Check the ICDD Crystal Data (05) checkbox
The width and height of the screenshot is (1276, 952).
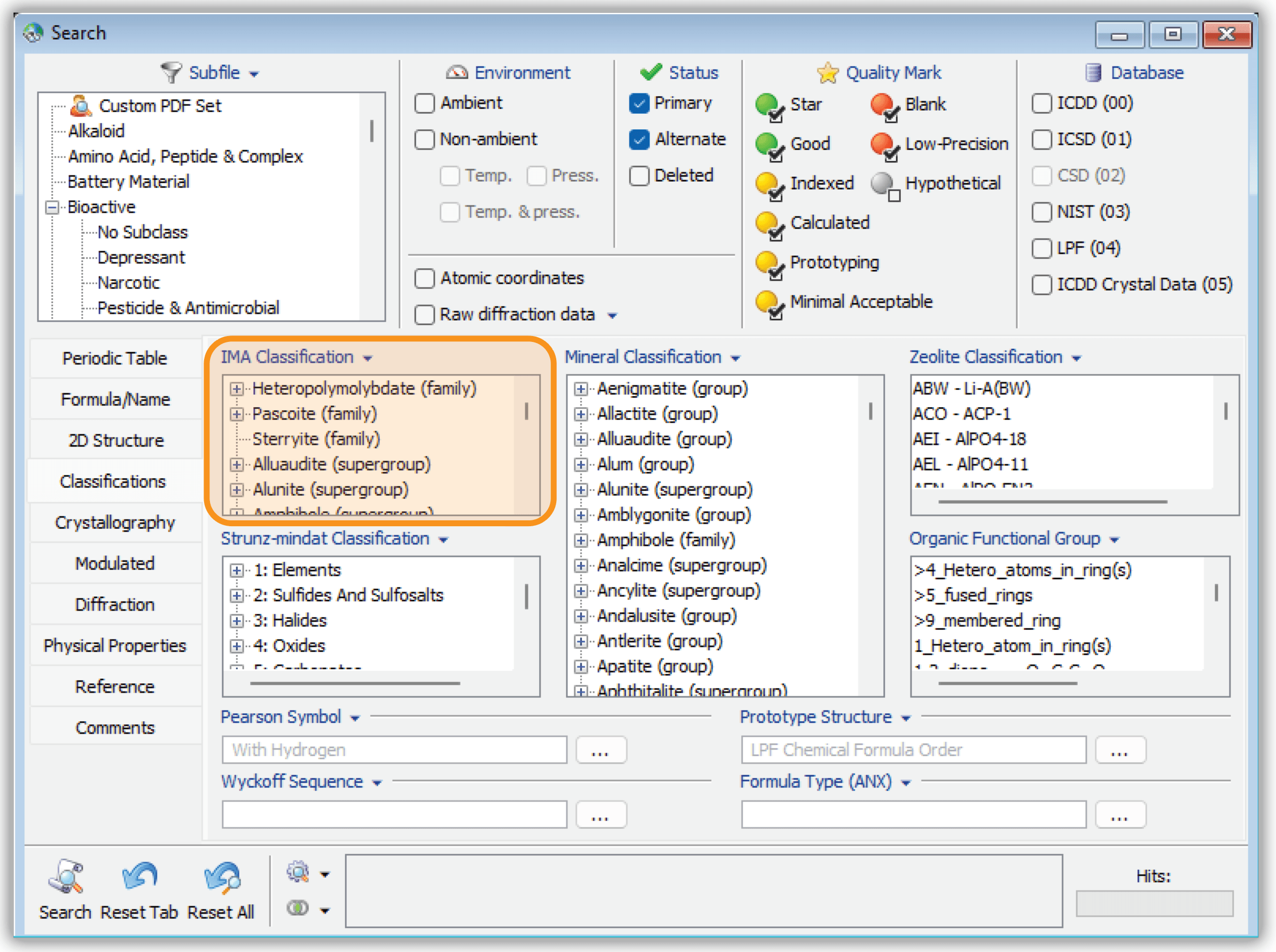pos(1041,285)
